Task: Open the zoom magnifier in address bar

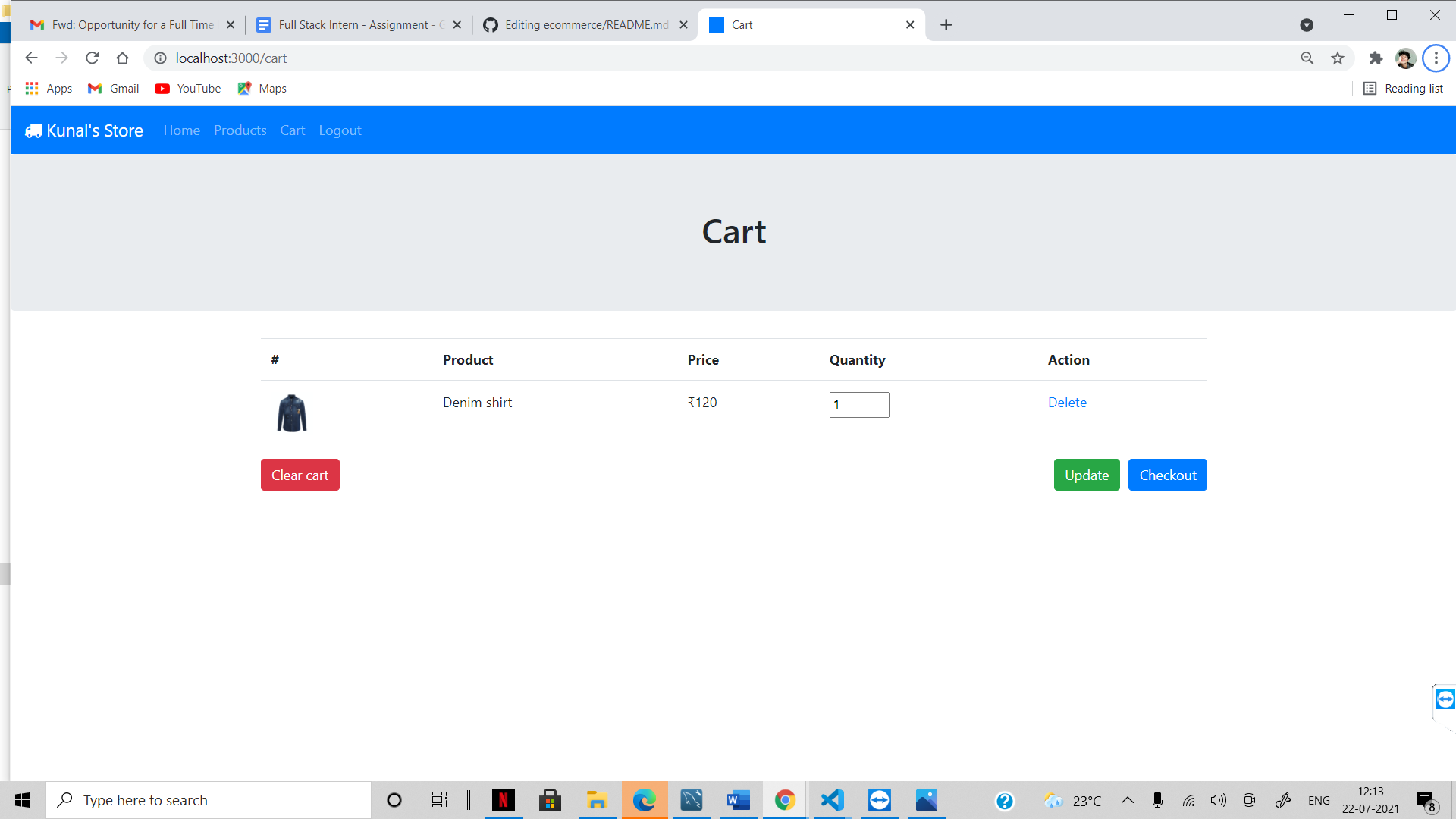Action: tap(1307, 58)
